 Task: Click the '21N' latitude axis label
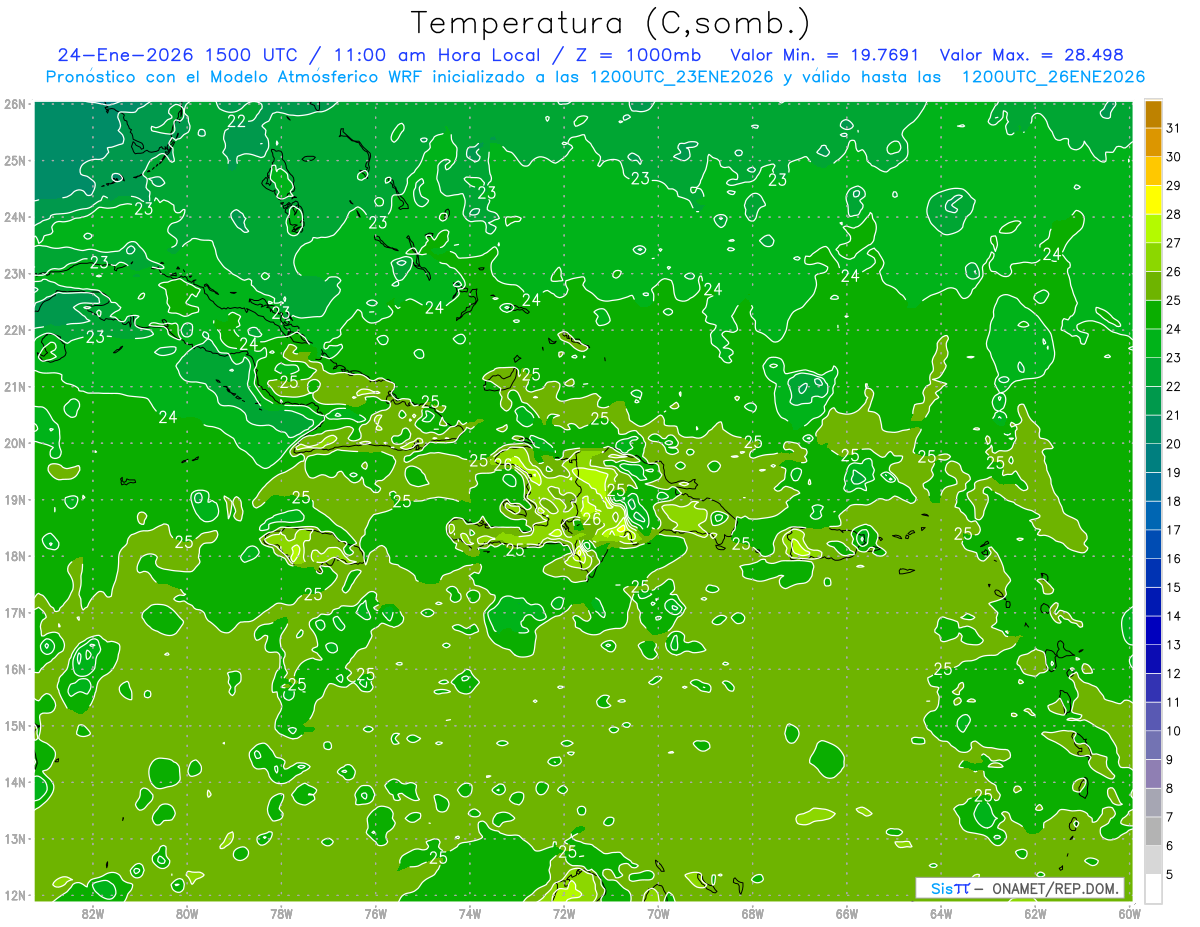coord(15,387)
